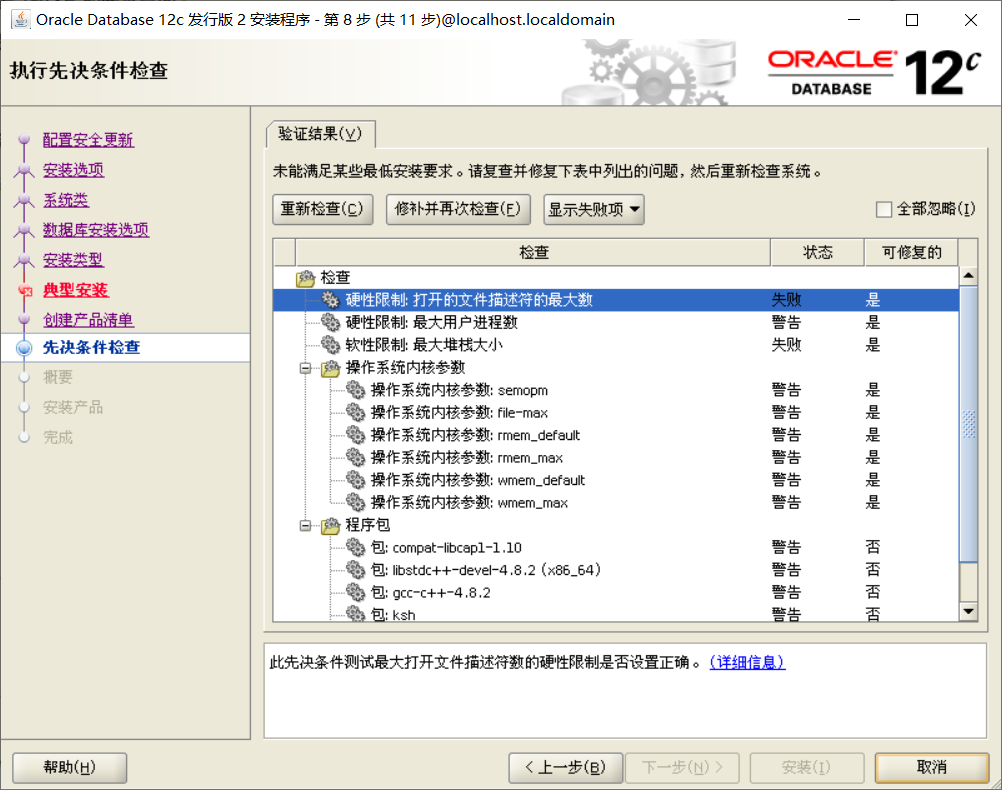Go to 典型安装 step

[x=75, y=290]
